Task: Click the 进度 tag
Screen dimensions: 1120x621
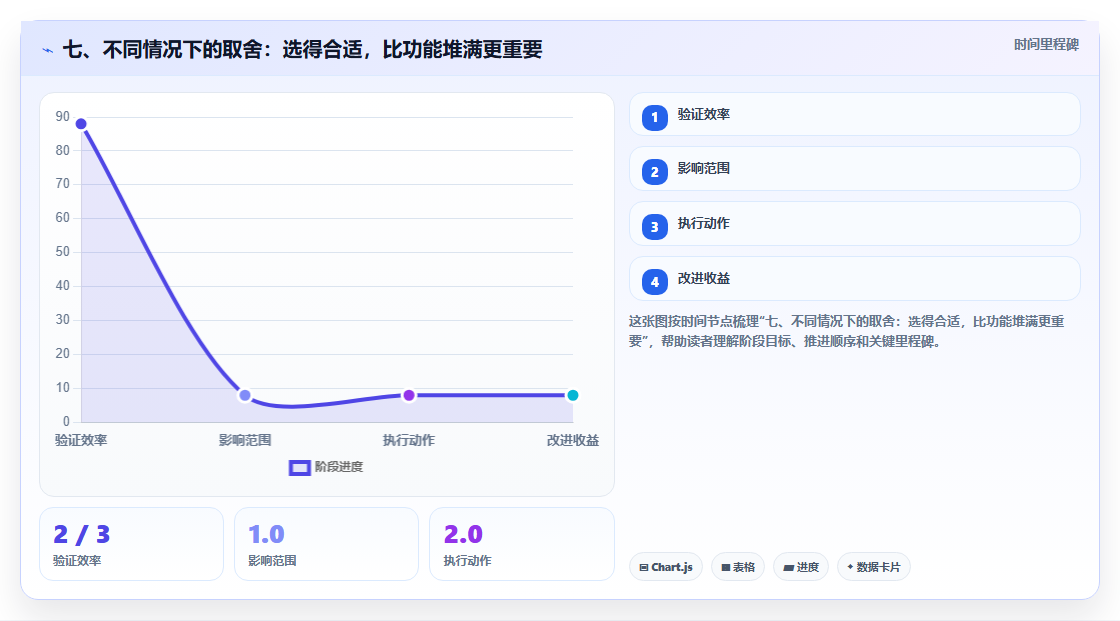Action: click(801, 567)
